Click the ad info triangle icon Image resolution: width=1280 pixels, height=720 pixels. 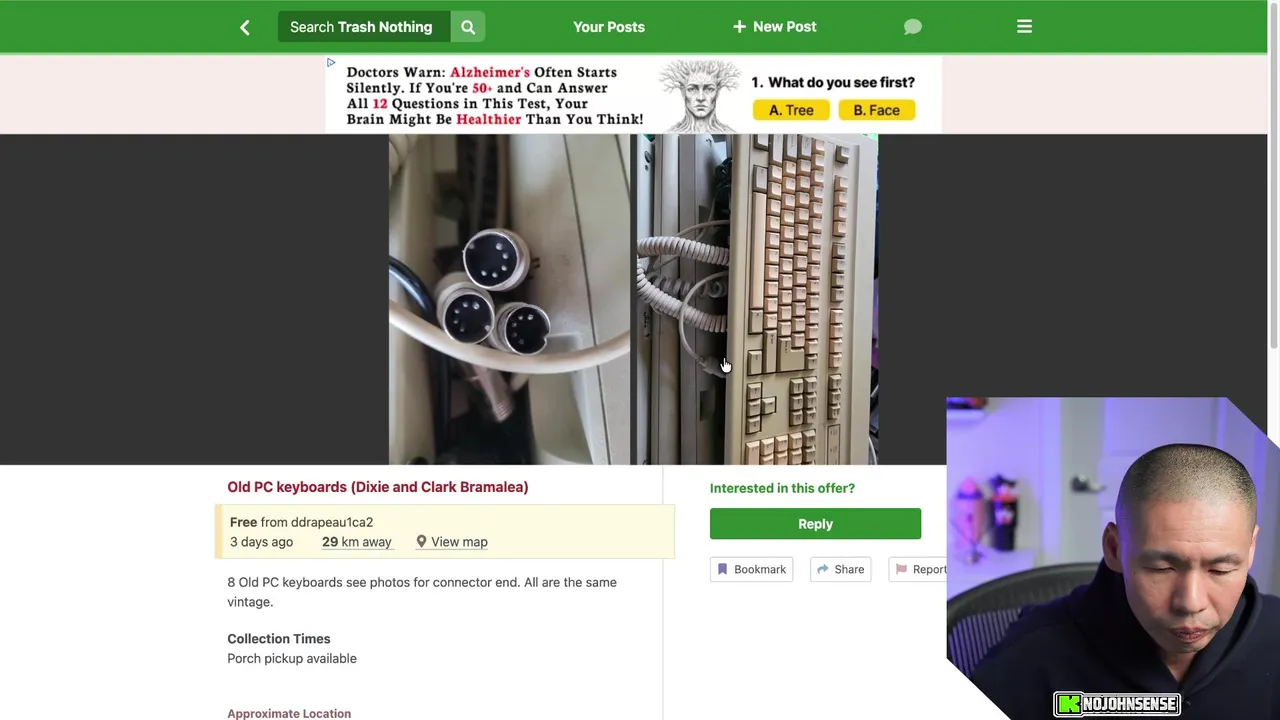coord(331,63)
